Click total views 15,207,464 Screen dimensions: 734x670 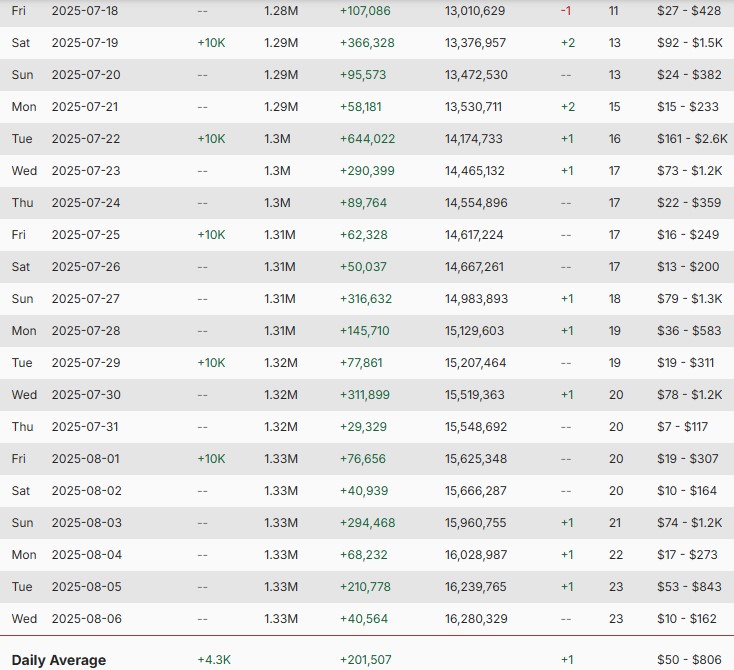click(475, 362)
